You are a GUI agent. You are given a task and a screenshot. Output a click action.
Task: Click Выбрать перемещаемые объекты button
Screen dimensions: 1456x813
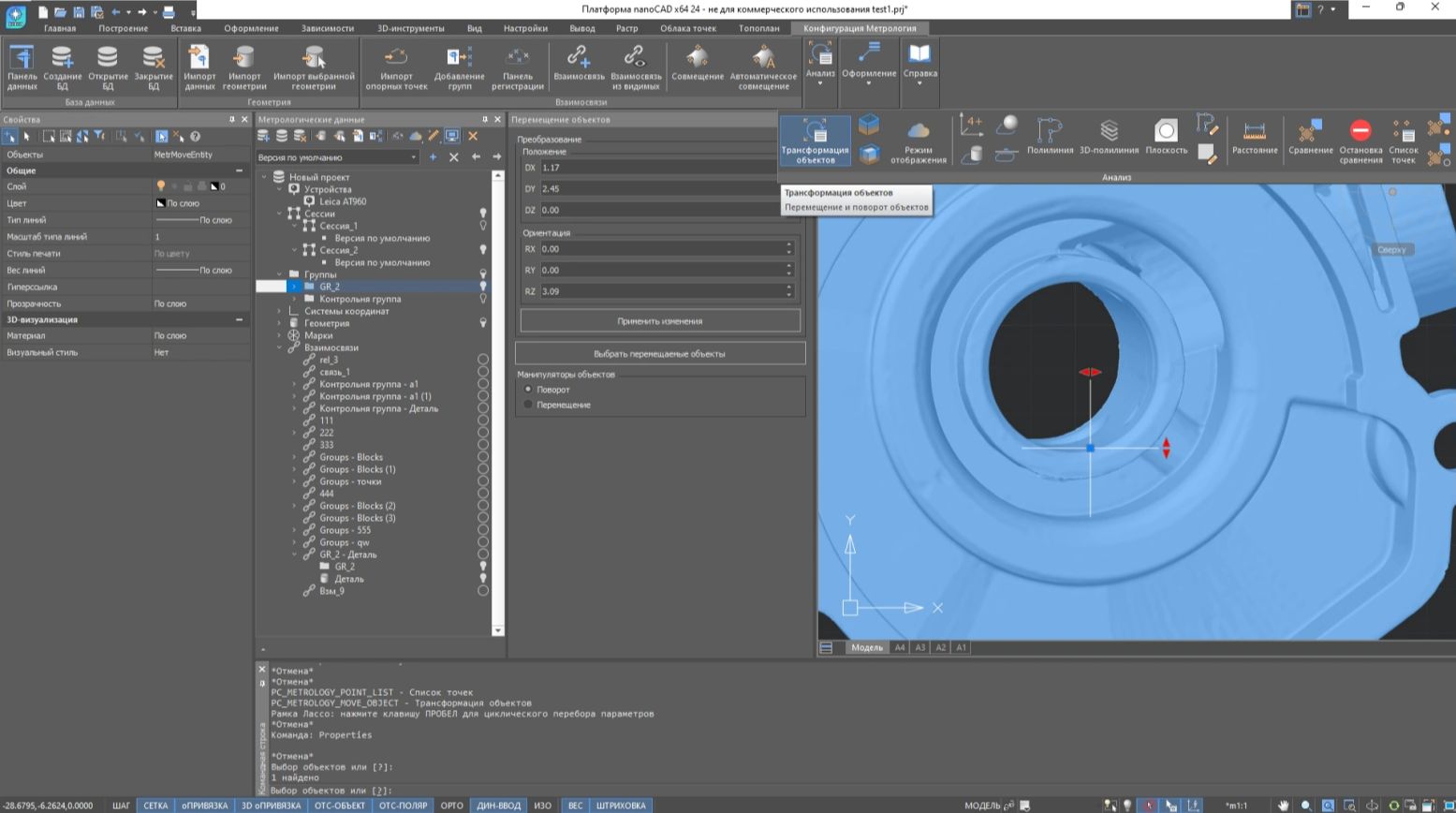point(660,354)
